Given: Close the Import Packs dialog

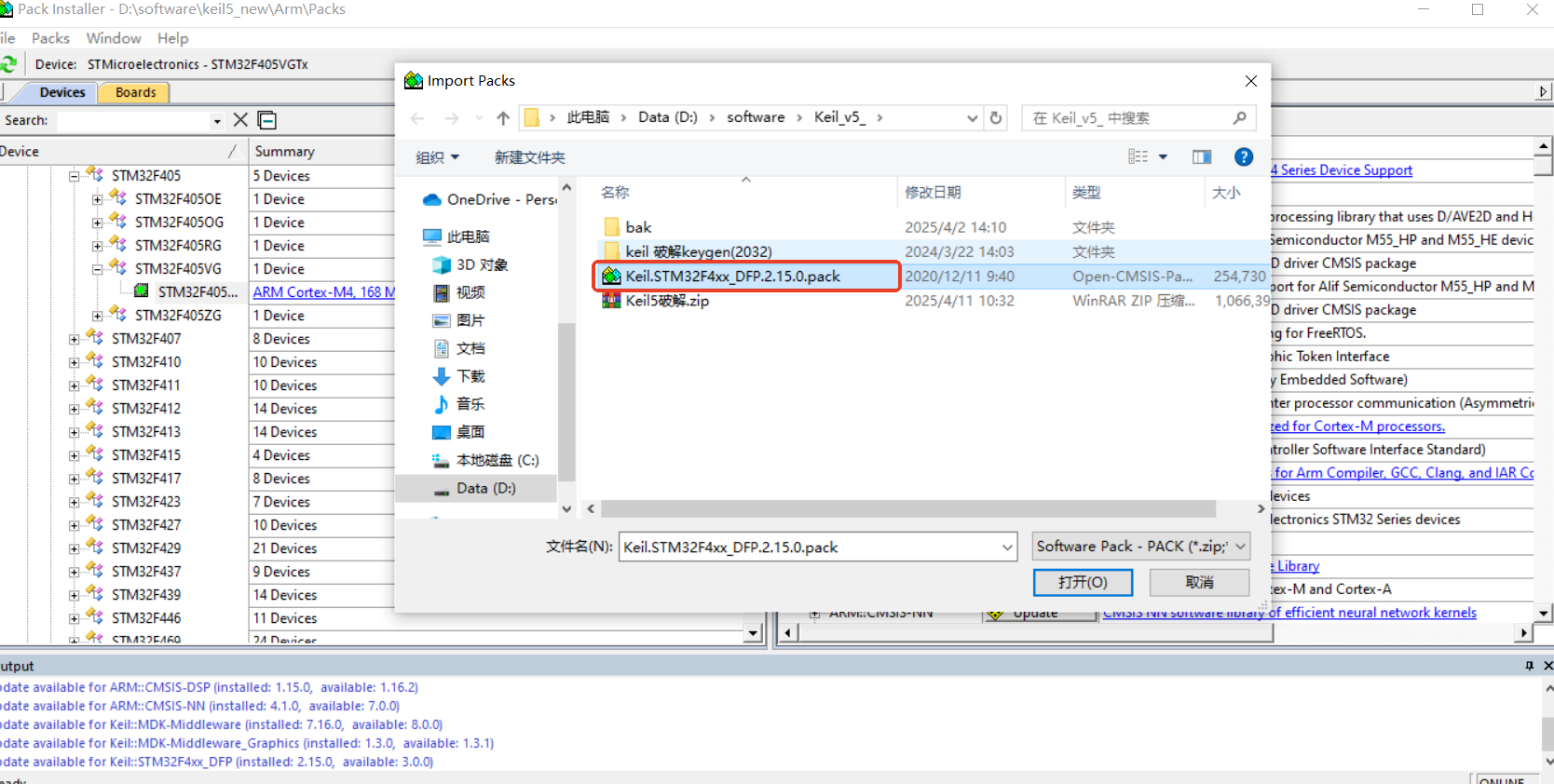Looking at the screenshot, I should 1251,81.
